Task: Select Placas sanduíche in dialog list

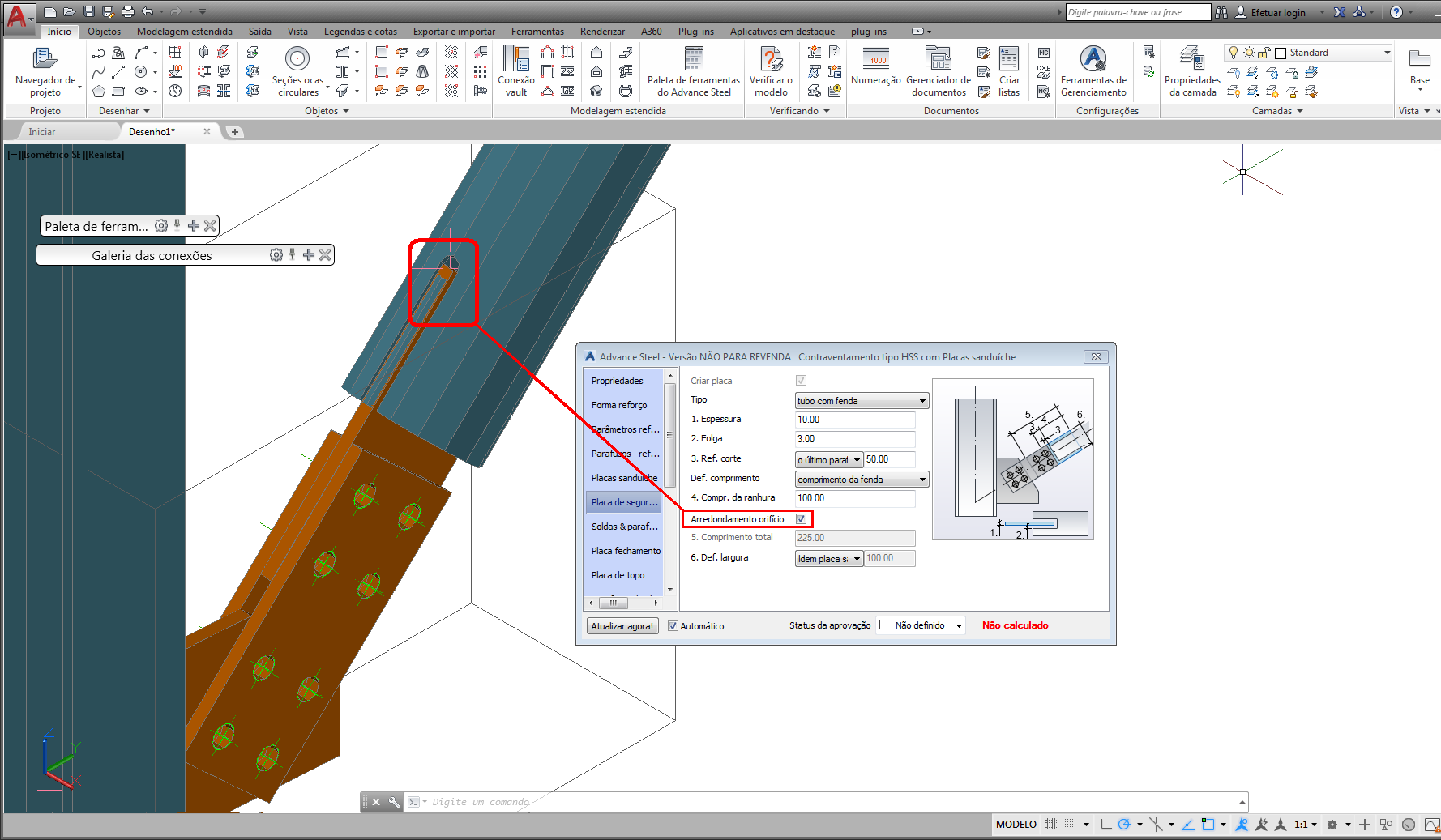Action: click(x=624, y=478)
